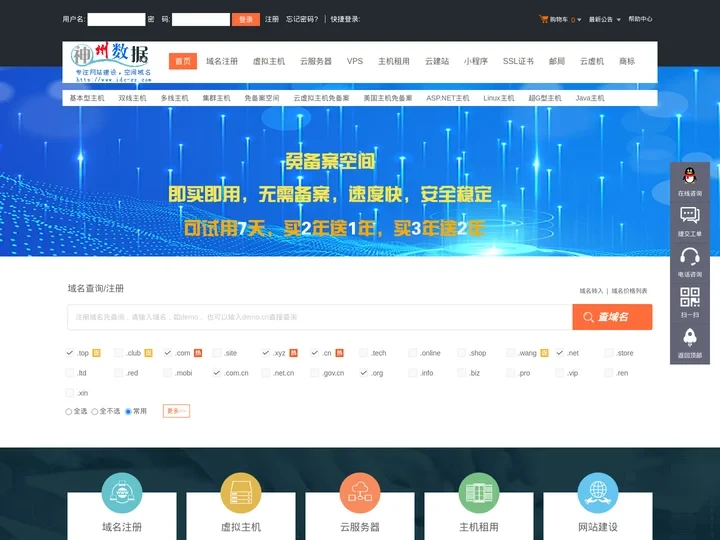Uncheck the .com domain checkbox
The width and height of the screenshot is (720, 540).
click(x=168, y=353)
